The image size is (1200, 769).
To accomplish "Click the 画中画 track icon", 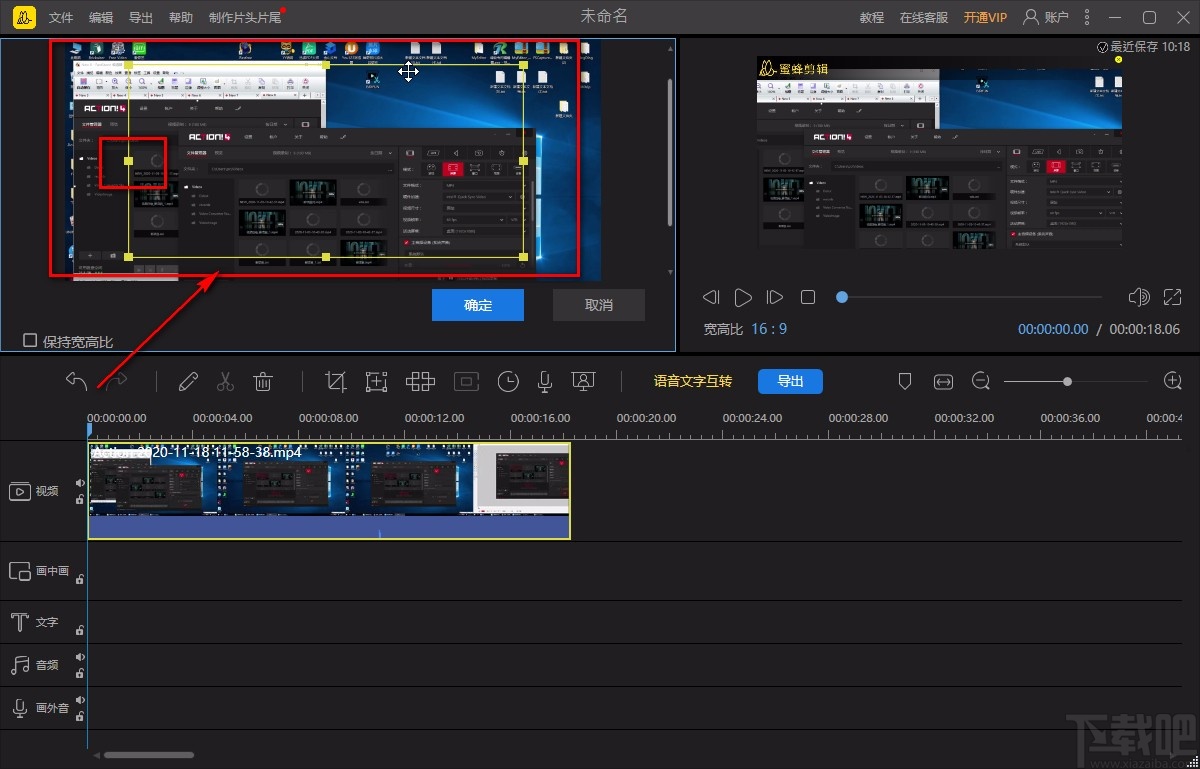I will pos(20,571).
